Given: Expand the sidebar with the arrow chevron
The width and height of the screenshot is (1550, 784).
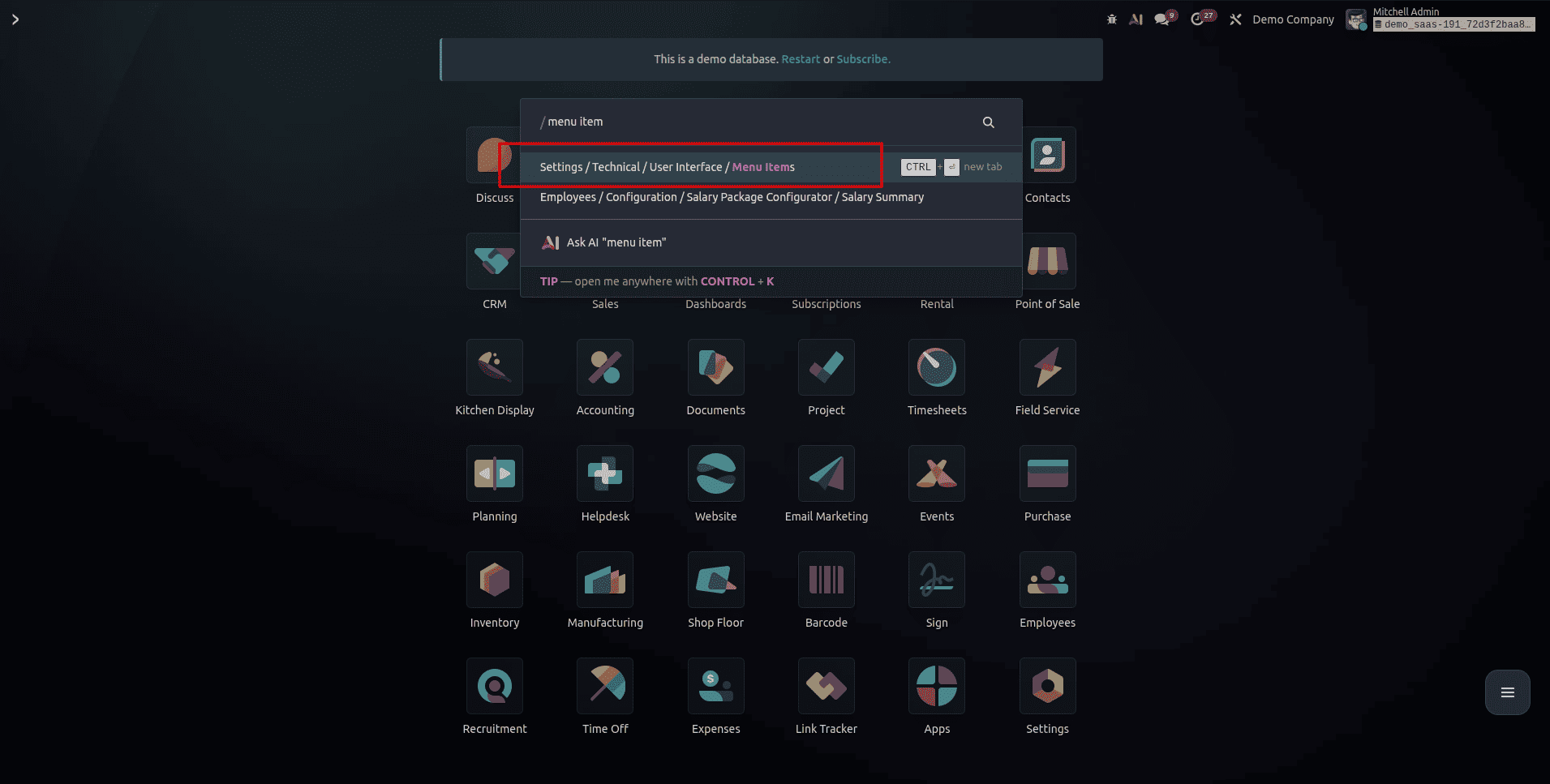Looking at the screenshot, I should click(x=15, y=19).
